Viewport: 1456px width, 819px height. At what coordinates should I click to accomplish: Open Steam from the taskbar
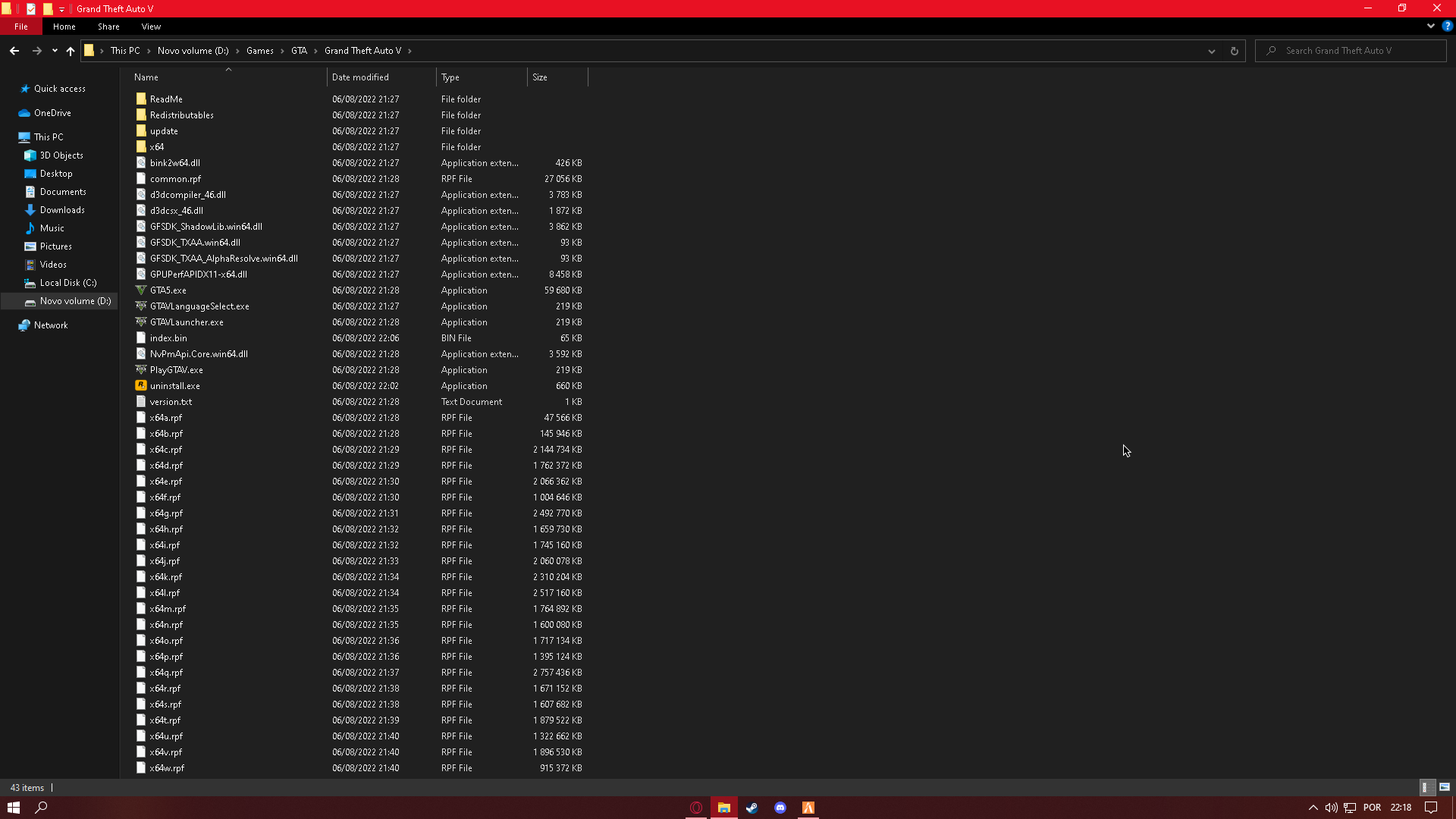point(752,808)
